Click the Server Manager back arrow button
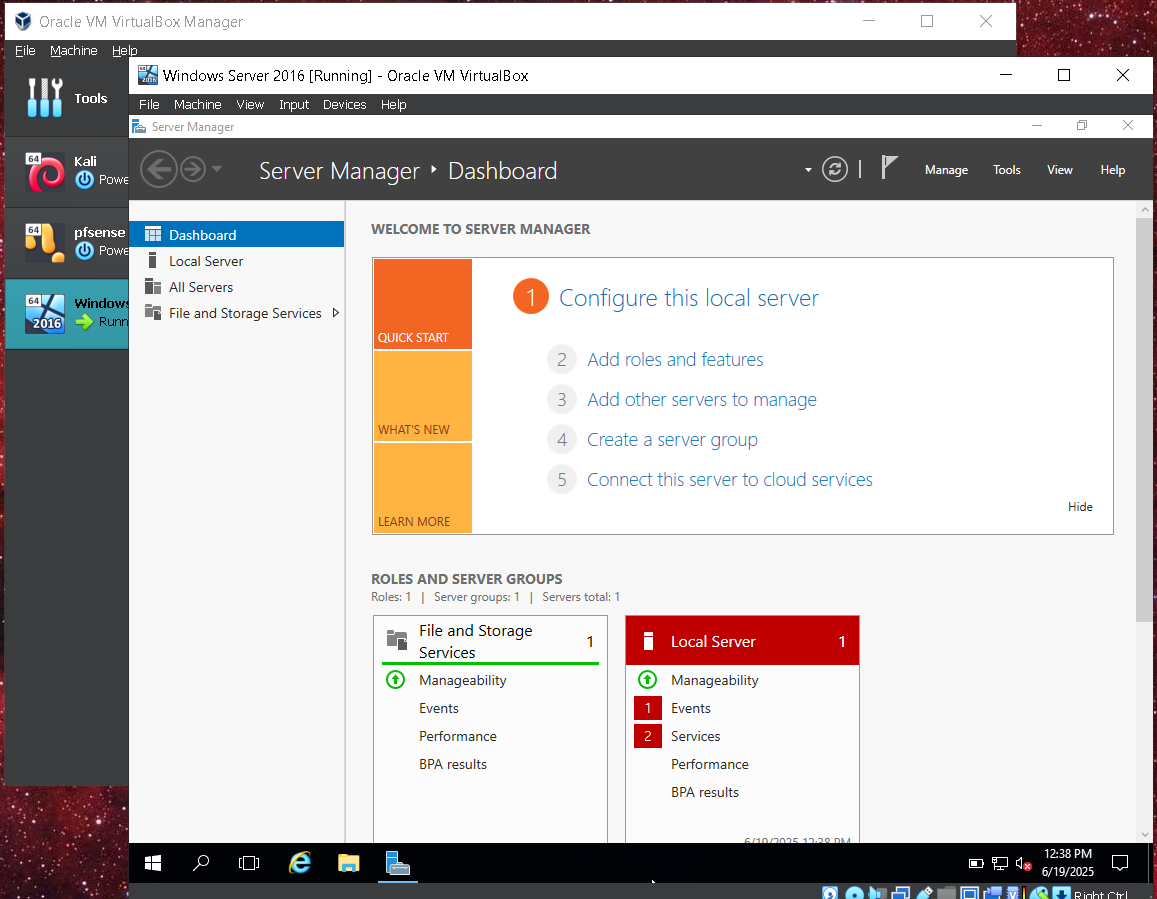 pyautogui.click(x=159, y=170)
